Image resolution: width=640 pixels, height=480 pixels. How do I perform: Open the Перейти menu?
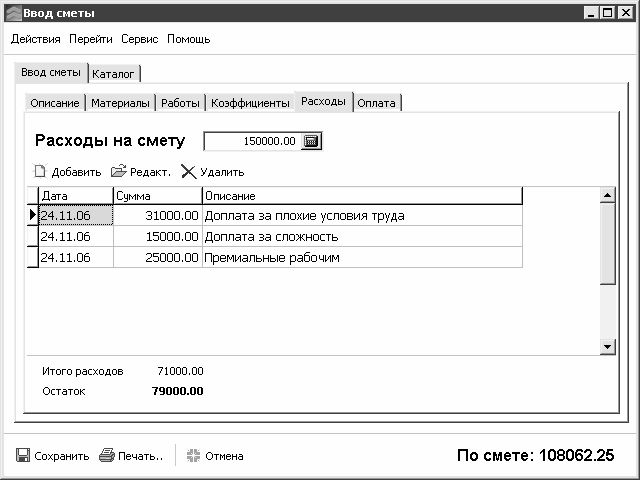coord(91,39)
